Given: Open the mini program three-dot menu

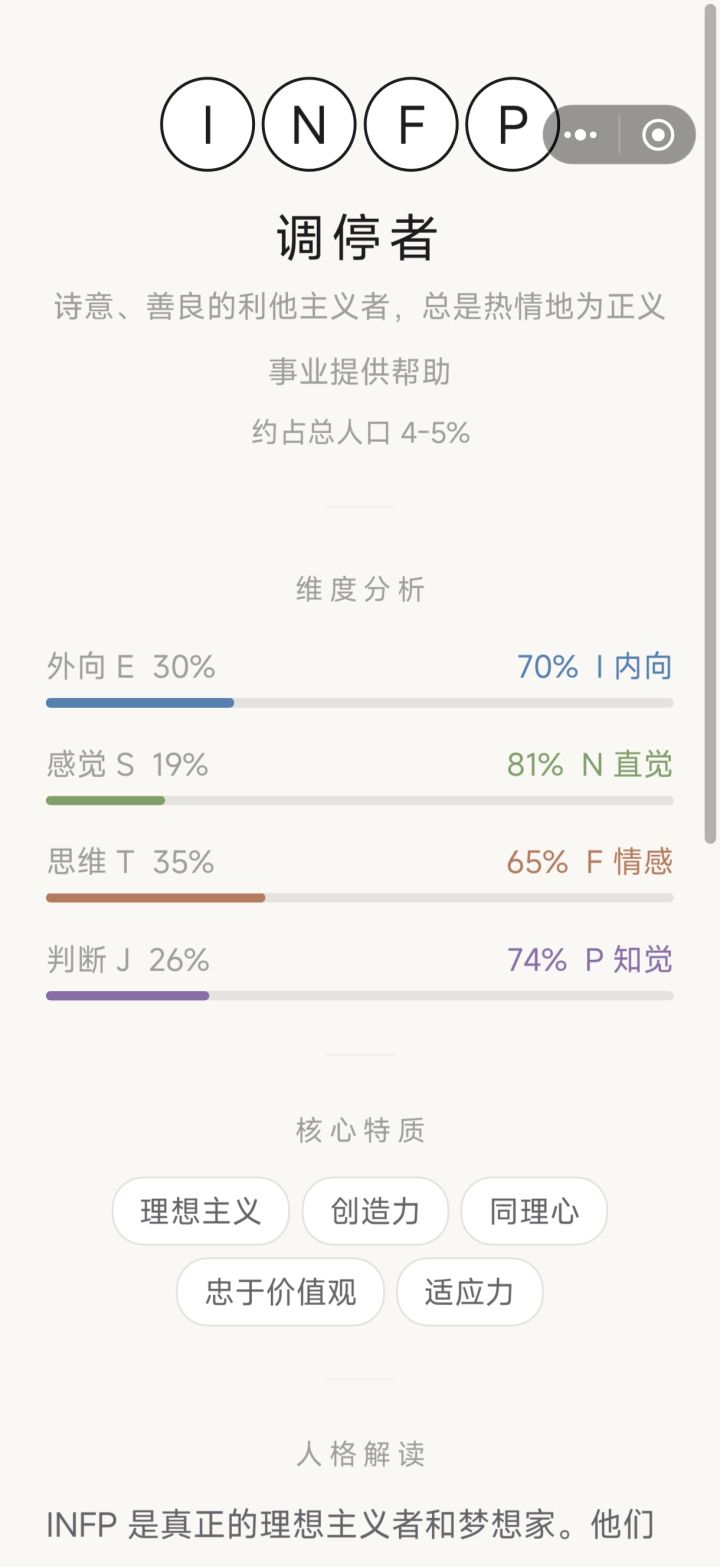Looking at the screenshot, I should click(580, 135).
